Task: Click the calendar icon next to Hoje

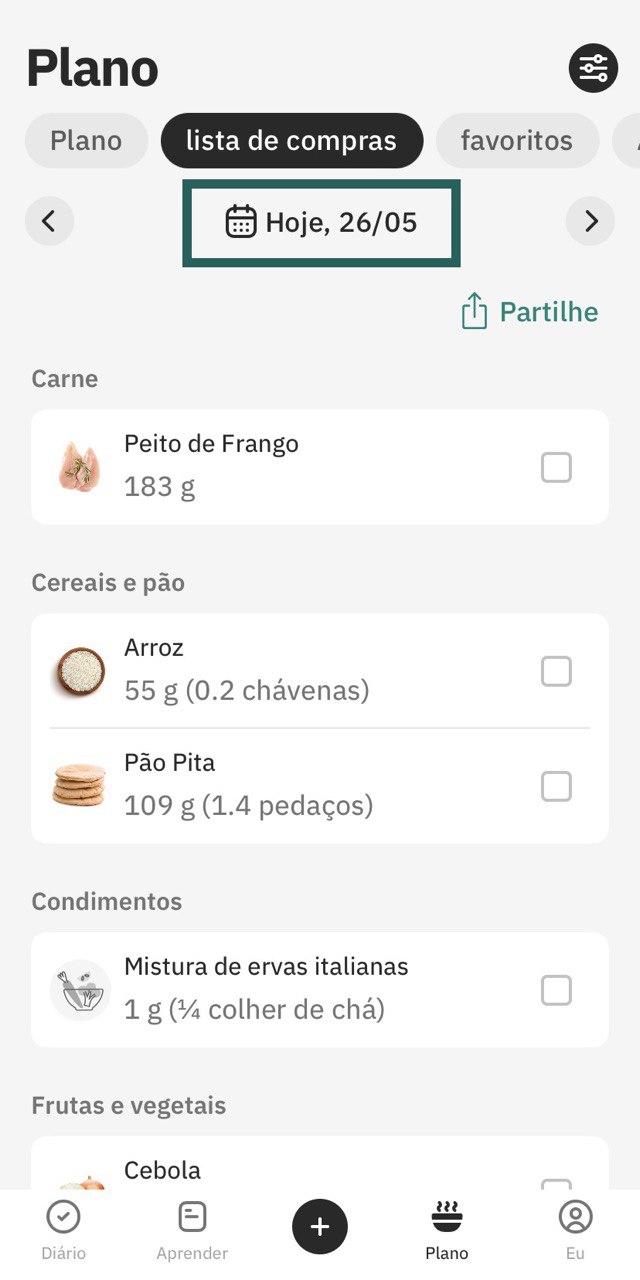Action: point(241,221)
